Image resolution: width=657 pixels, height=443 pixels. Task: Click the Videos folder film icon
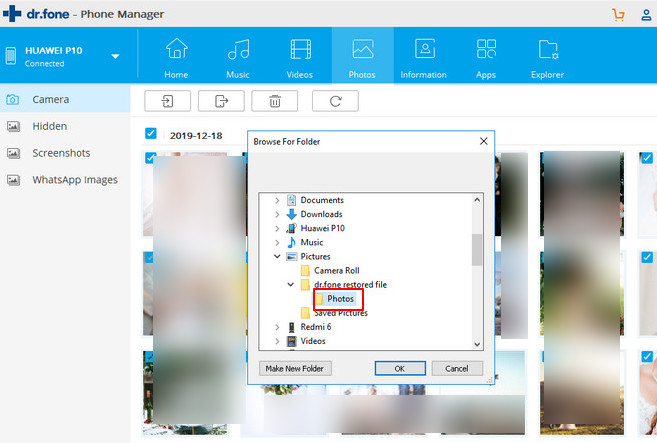tap(291, 341)
